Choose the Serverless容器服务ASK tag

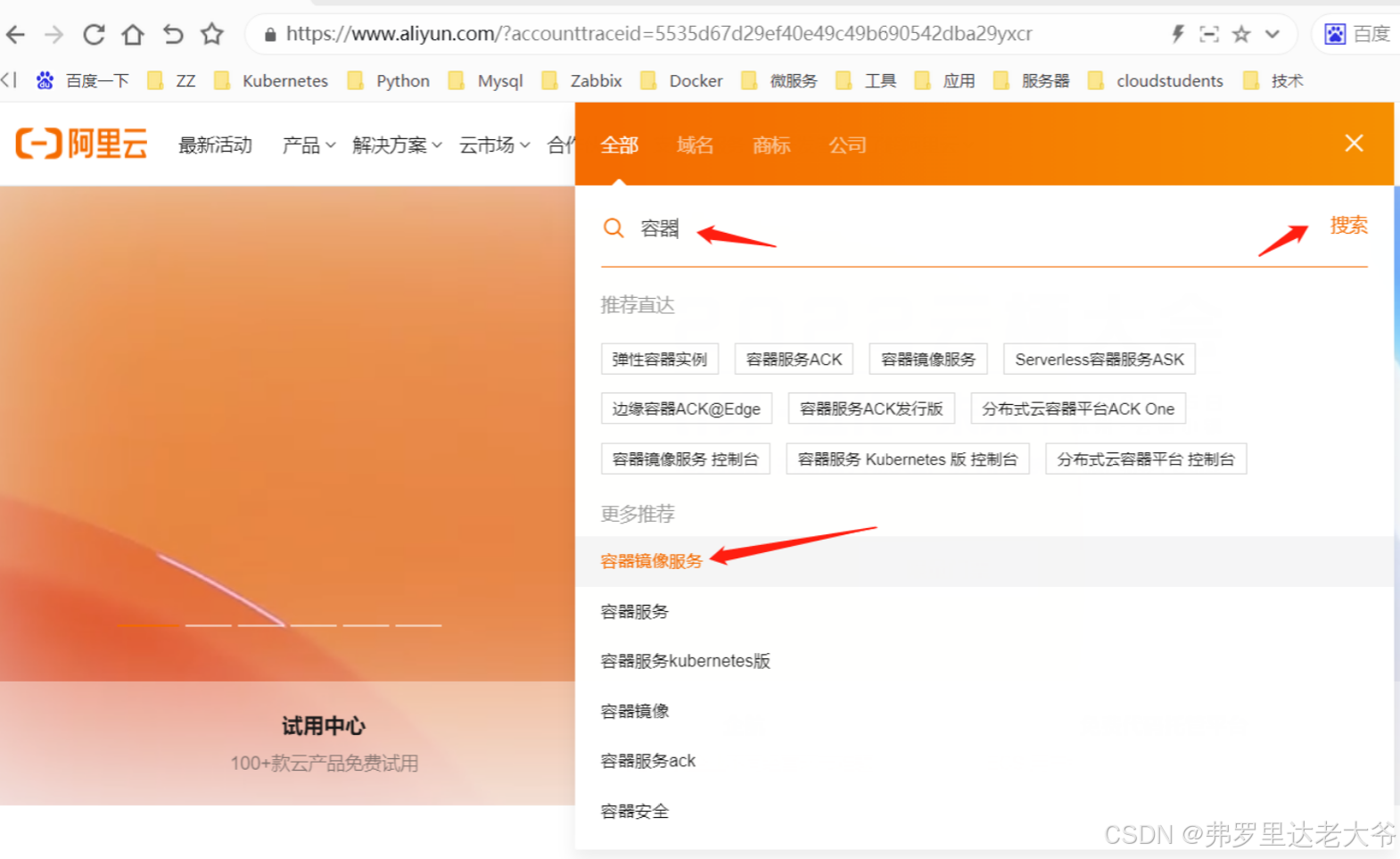tap(1099, 359)
